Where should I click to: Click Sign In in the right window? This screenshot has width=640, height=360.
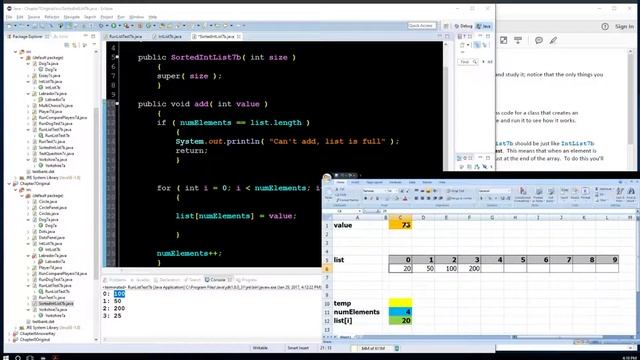click(x=624, y=27)
